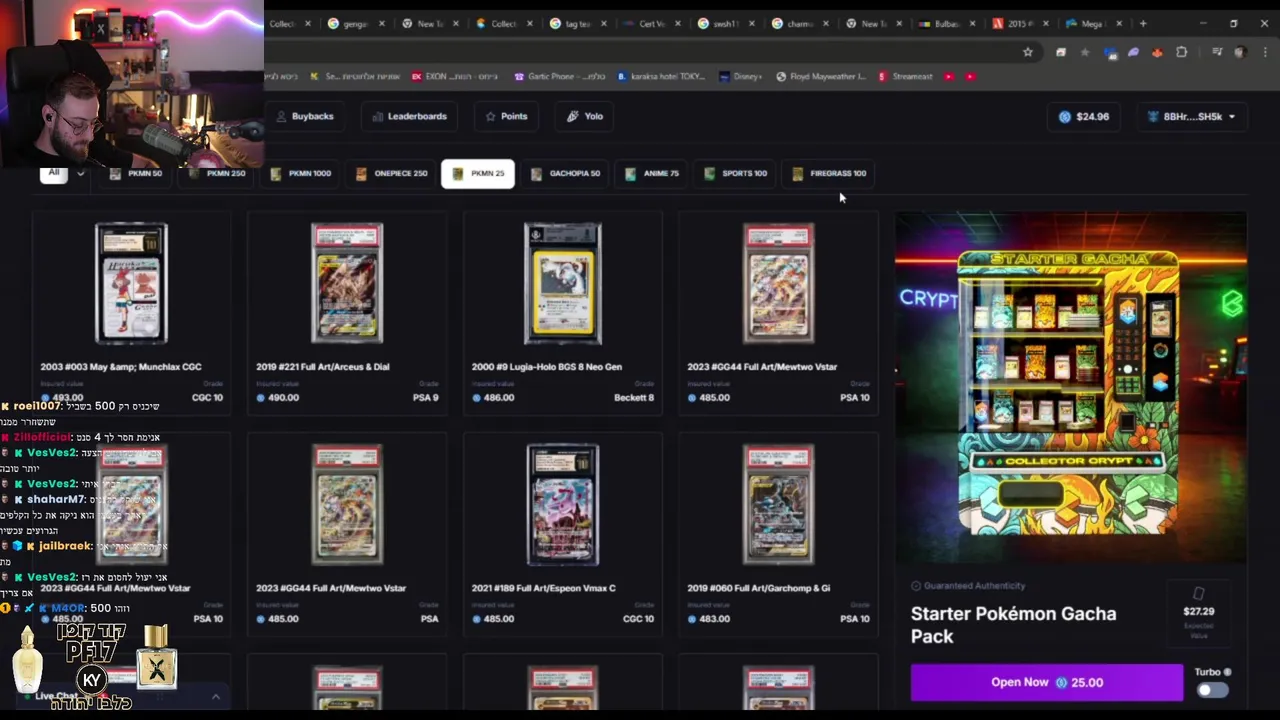Bookmark this page with the star icon
The image size is (1280, 720).
(1027, 52)
